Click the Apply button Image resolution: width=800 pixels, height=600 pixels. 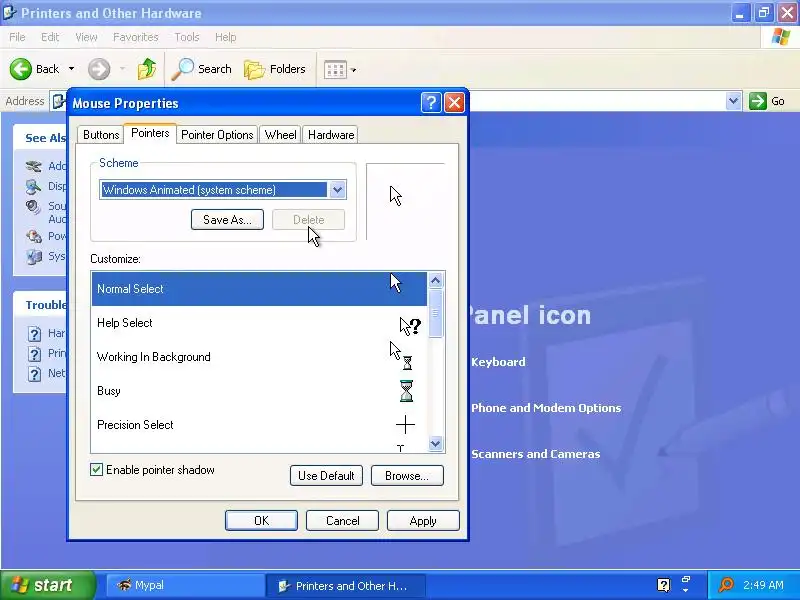click(423, 520)
